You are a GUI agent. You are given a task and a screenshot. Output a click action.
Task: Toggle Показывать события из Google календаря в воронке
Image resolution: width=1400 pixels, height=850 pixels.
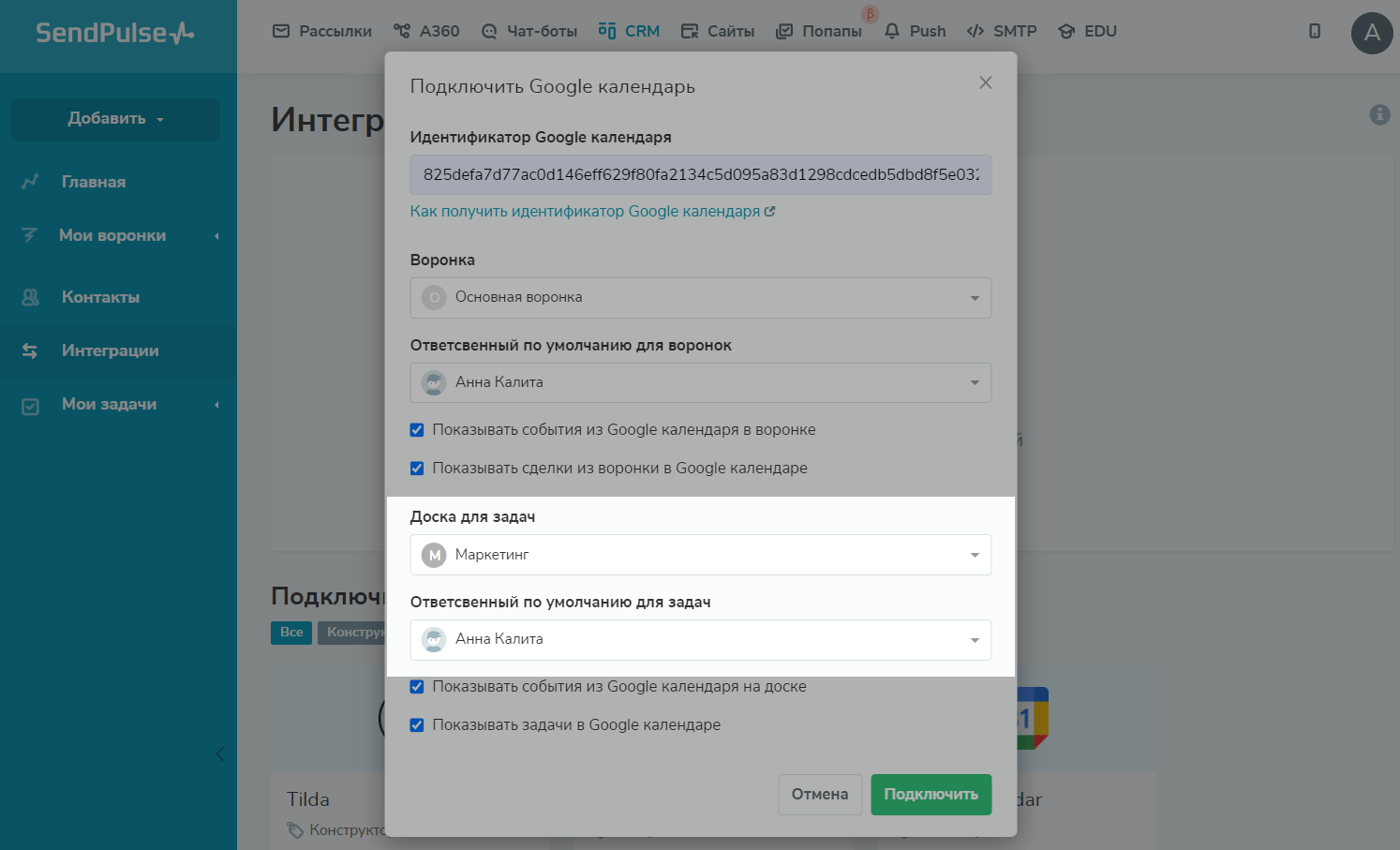tap(417, 430)
